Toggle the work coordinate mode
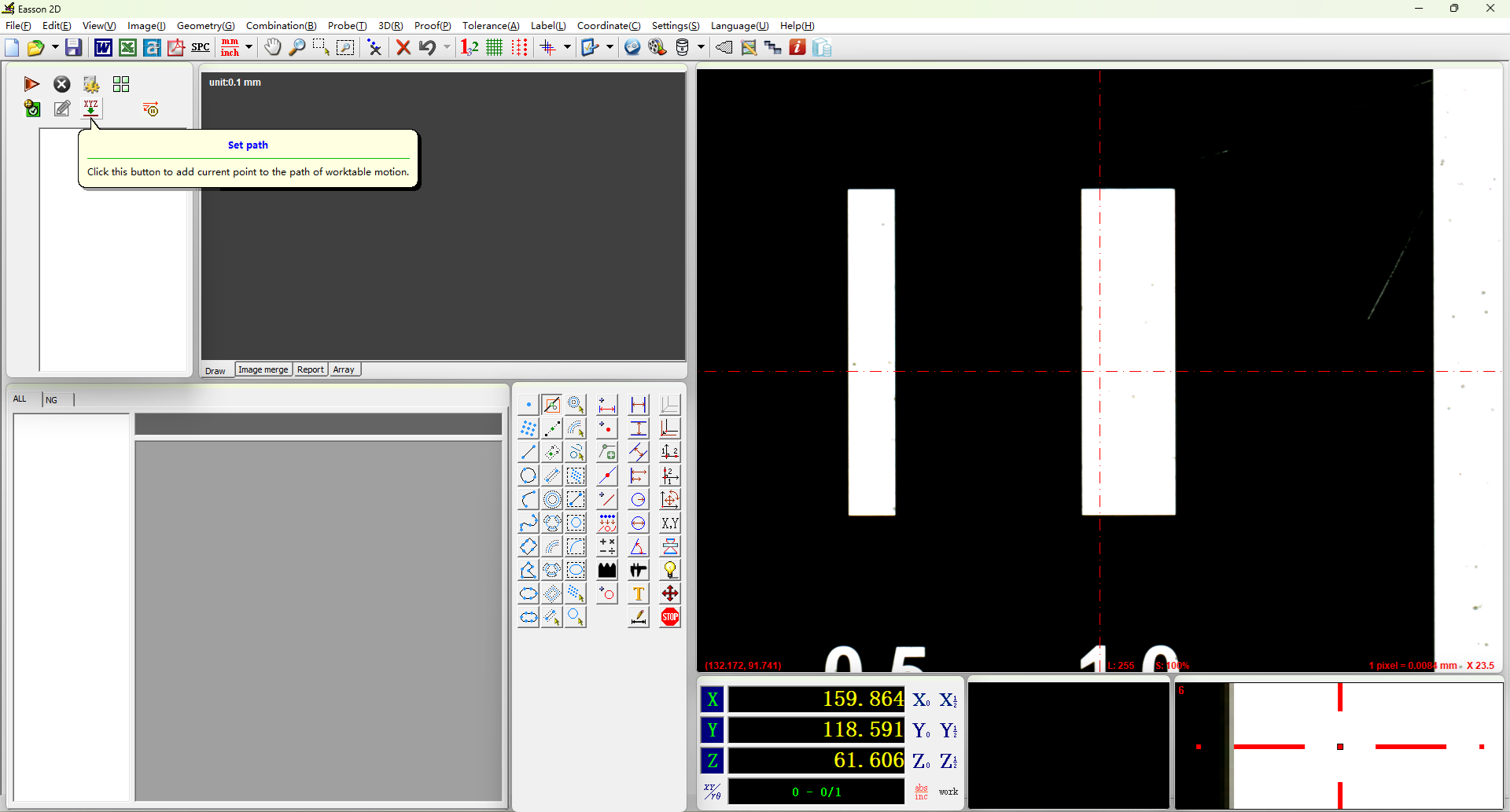 coord(948,792)
